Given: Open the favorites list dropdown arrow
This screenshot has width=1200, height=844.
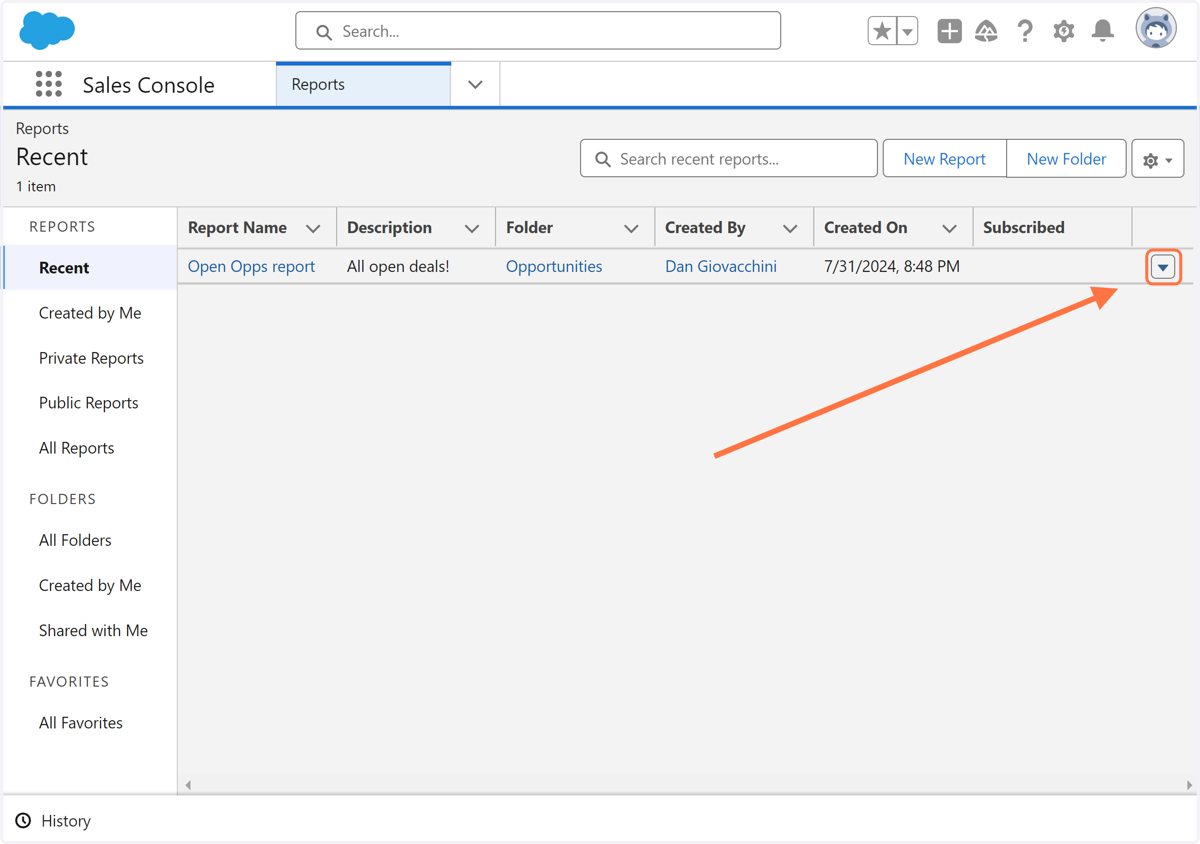Looking at the screenshot, I should [907, 31].
